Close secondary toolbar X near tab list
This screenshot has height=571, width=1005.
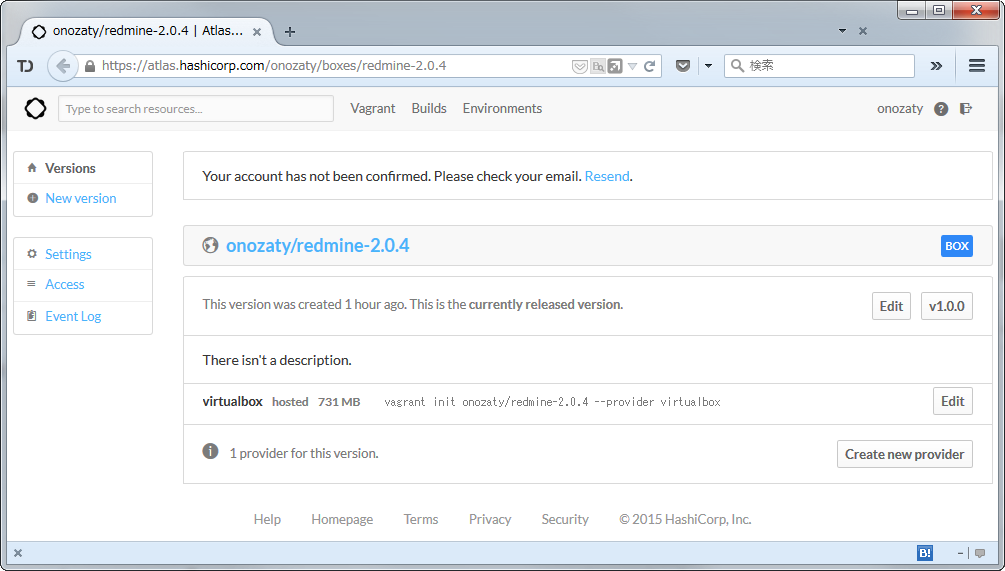click(x=863, y=31)
